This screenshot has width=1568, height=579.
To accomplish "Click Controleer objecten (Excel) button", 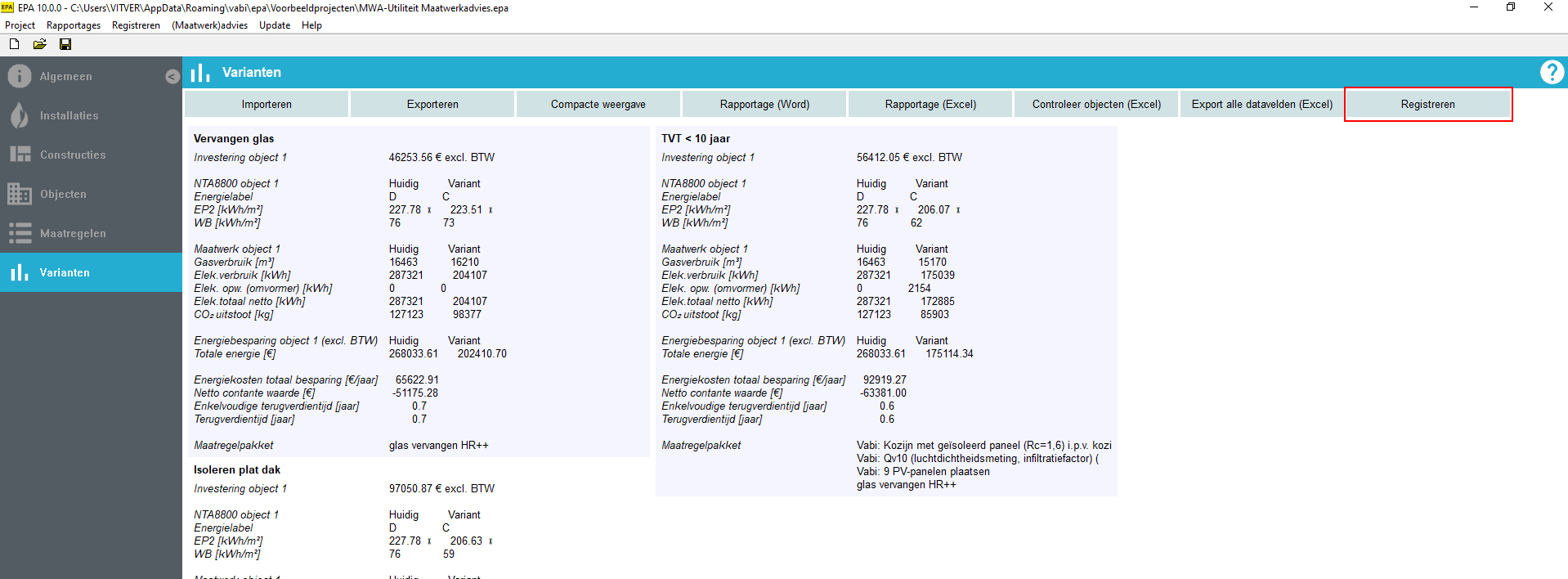I will pos(1096,104).
